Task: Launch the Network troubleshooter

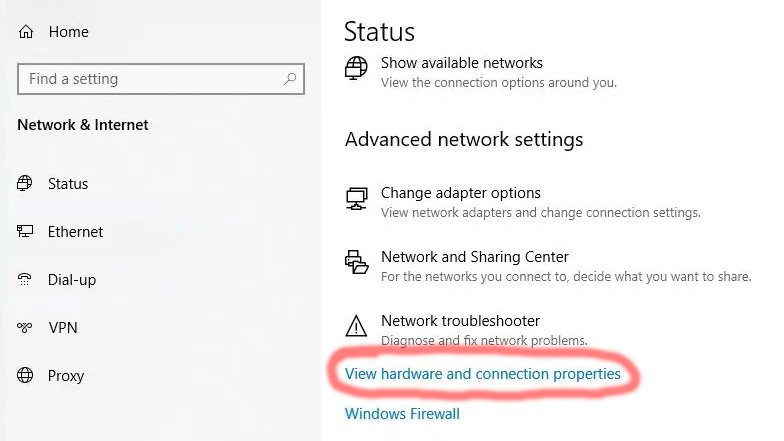Action: 460,321
